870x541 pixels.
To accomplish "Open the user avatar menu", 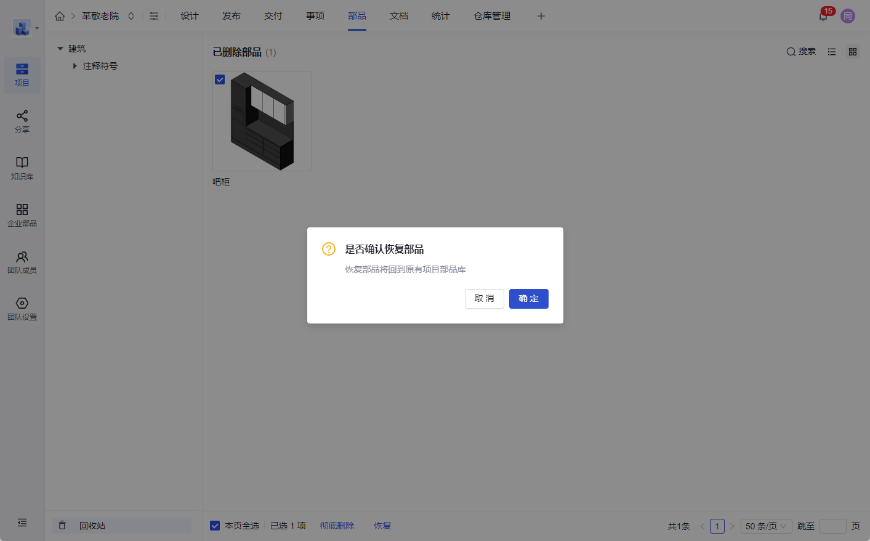I will click(847, 16).
